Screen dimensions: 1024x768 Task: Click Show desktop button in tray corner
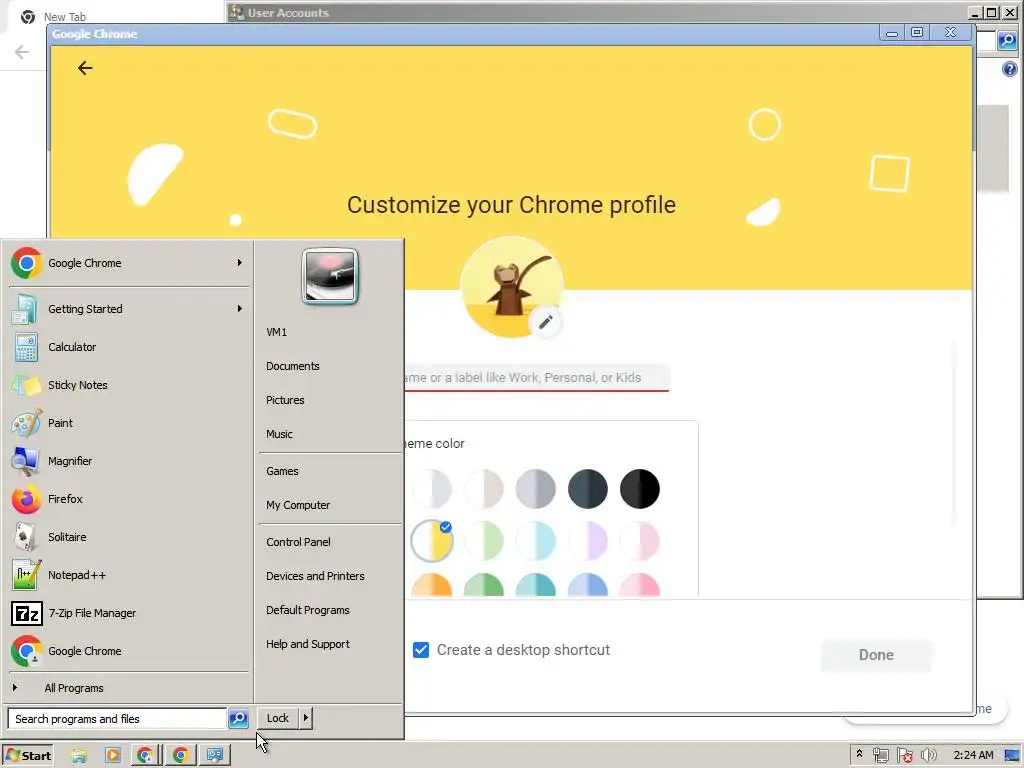(1012, 755)
